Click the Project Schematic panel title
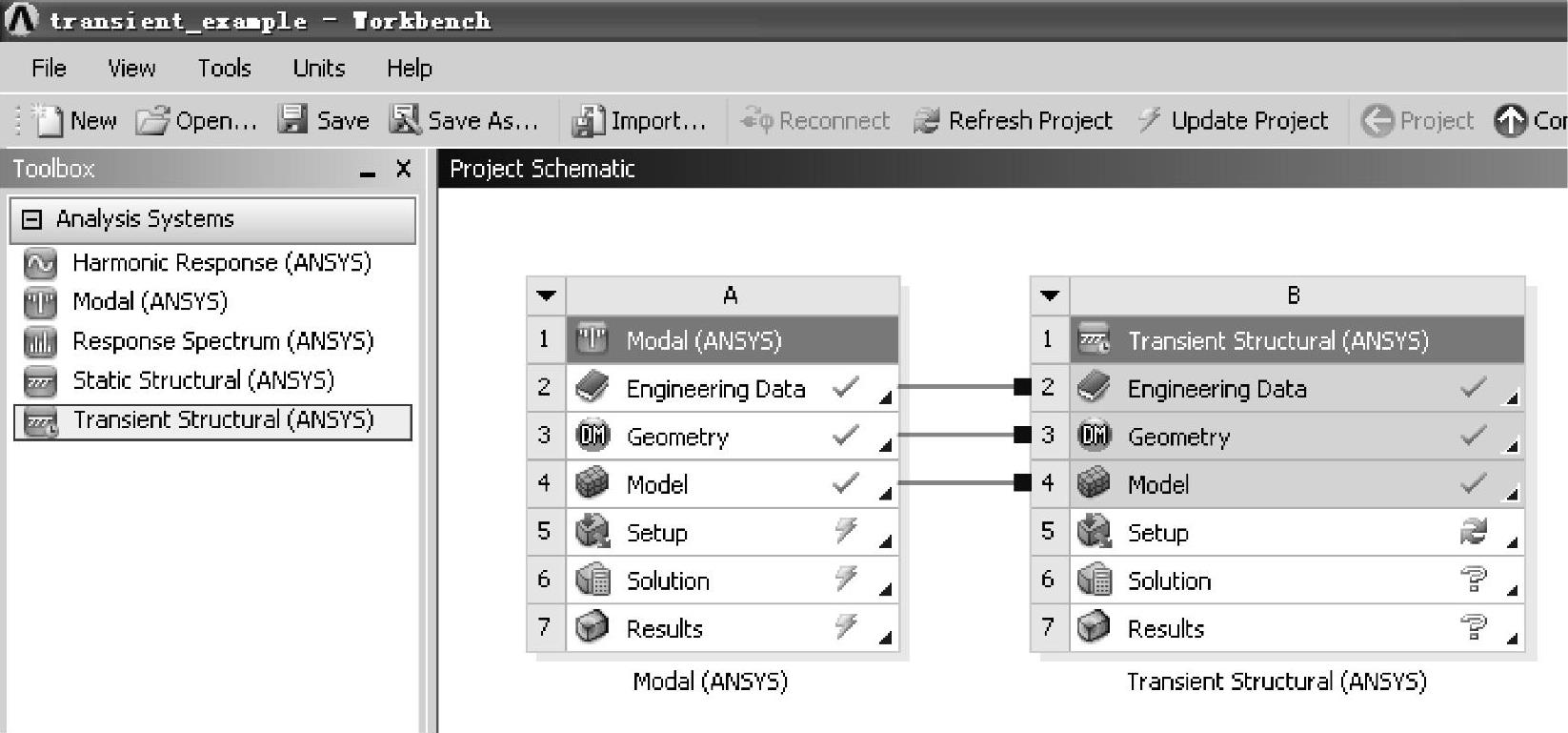The width and height of the screenshot is (1568, 733). [x=542, y=169]
